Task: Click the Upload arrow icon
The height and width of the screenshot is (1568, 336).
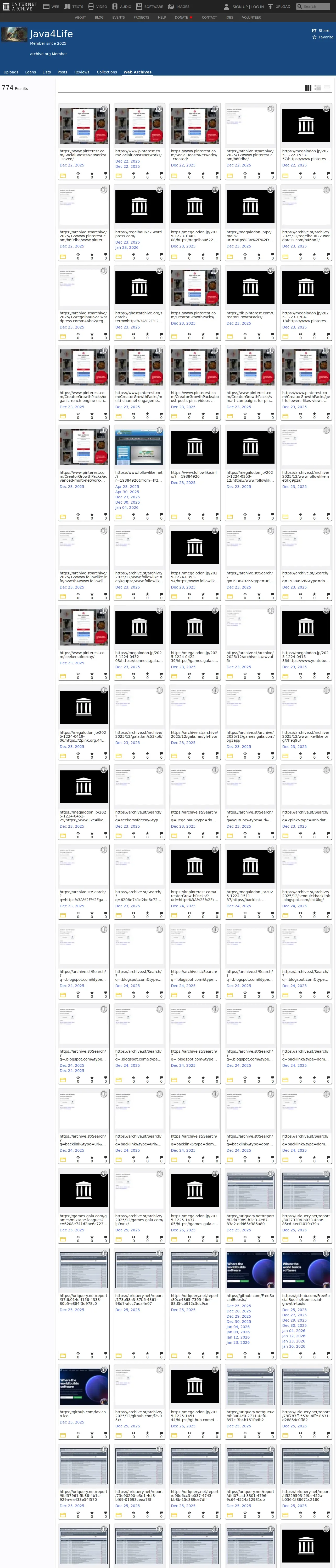Action: (x=270, y=7)
